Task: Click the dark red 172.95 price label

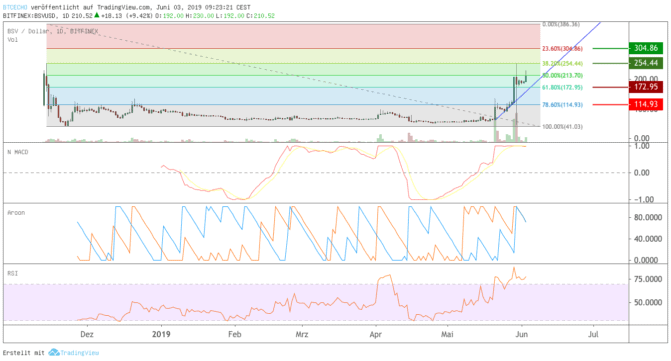Action: tap(645, 87)
